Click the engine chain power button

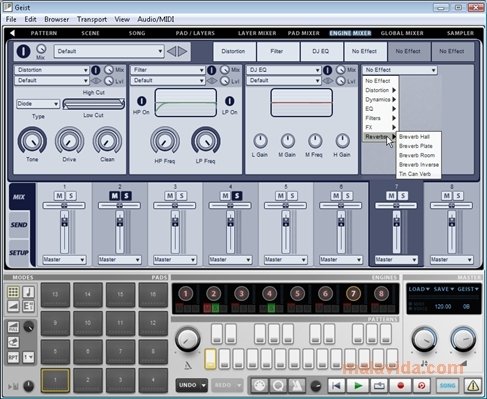point(23,51)
